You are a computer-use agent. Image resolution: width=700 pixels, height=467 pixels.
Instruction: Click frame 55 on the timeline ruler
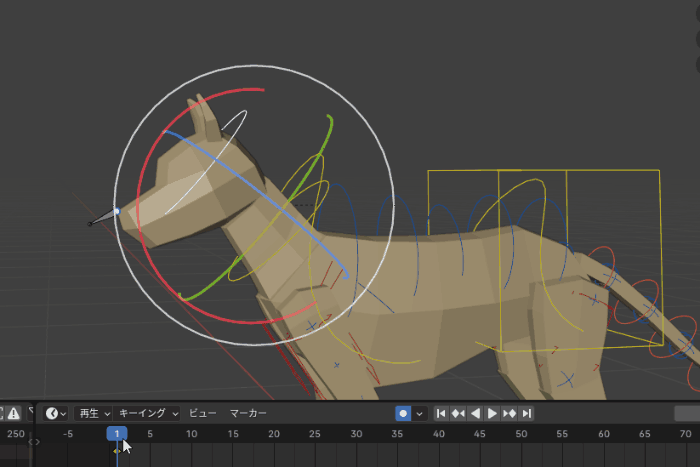[x=562, y=434]
